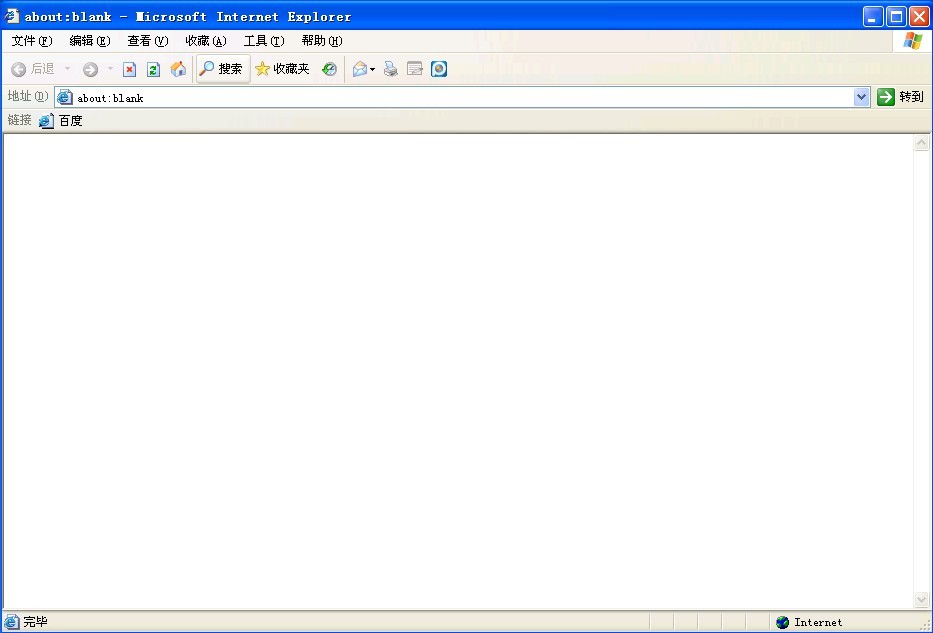933x633 pixels.
Task: Open the 文件(F) menu
Action: pos(31,41)
